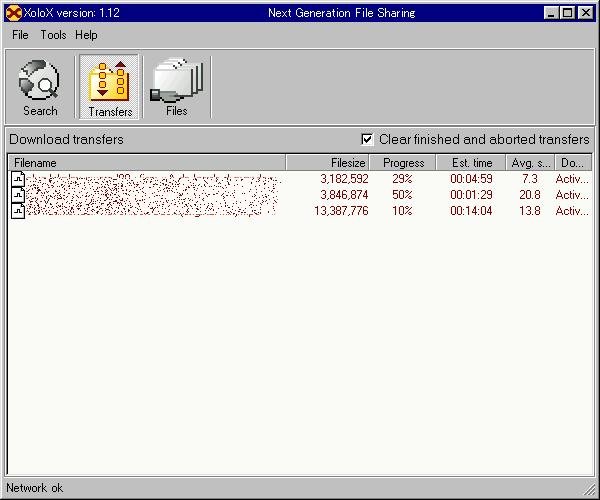600x500 pixels.
Task: Sort by Filename column header
Action: (147, 163)
